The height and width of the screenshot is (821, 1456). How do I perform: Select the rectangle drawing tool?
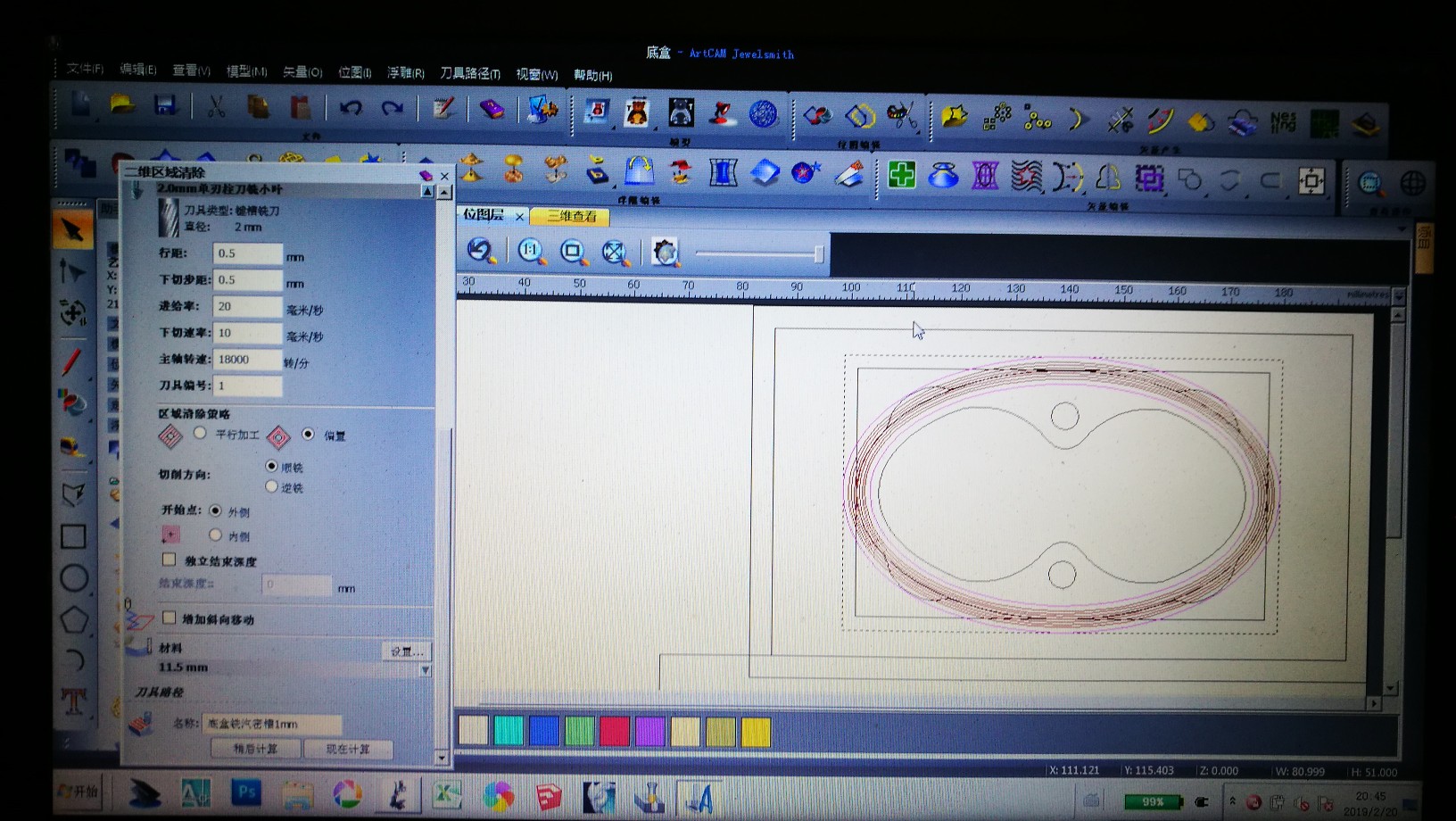pyautogui.click(x=73, y=536)
